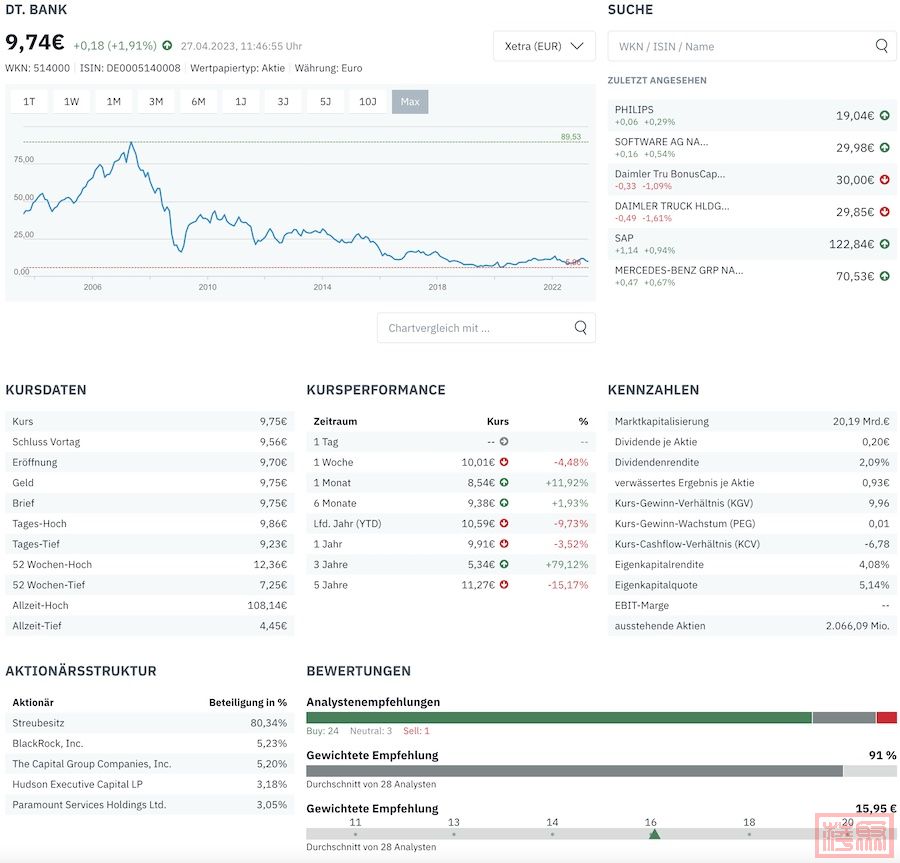
Task: Open the Daimler Tru BonusCap... entry
Action: (752, 180)
